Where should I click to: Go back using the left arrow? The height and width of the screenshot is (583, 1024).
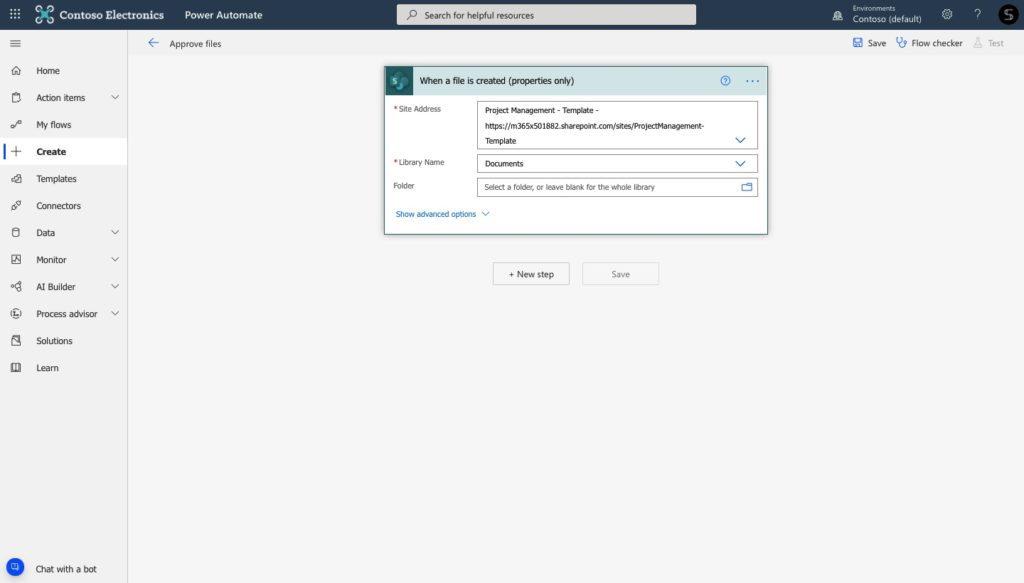tap(153, 43)
